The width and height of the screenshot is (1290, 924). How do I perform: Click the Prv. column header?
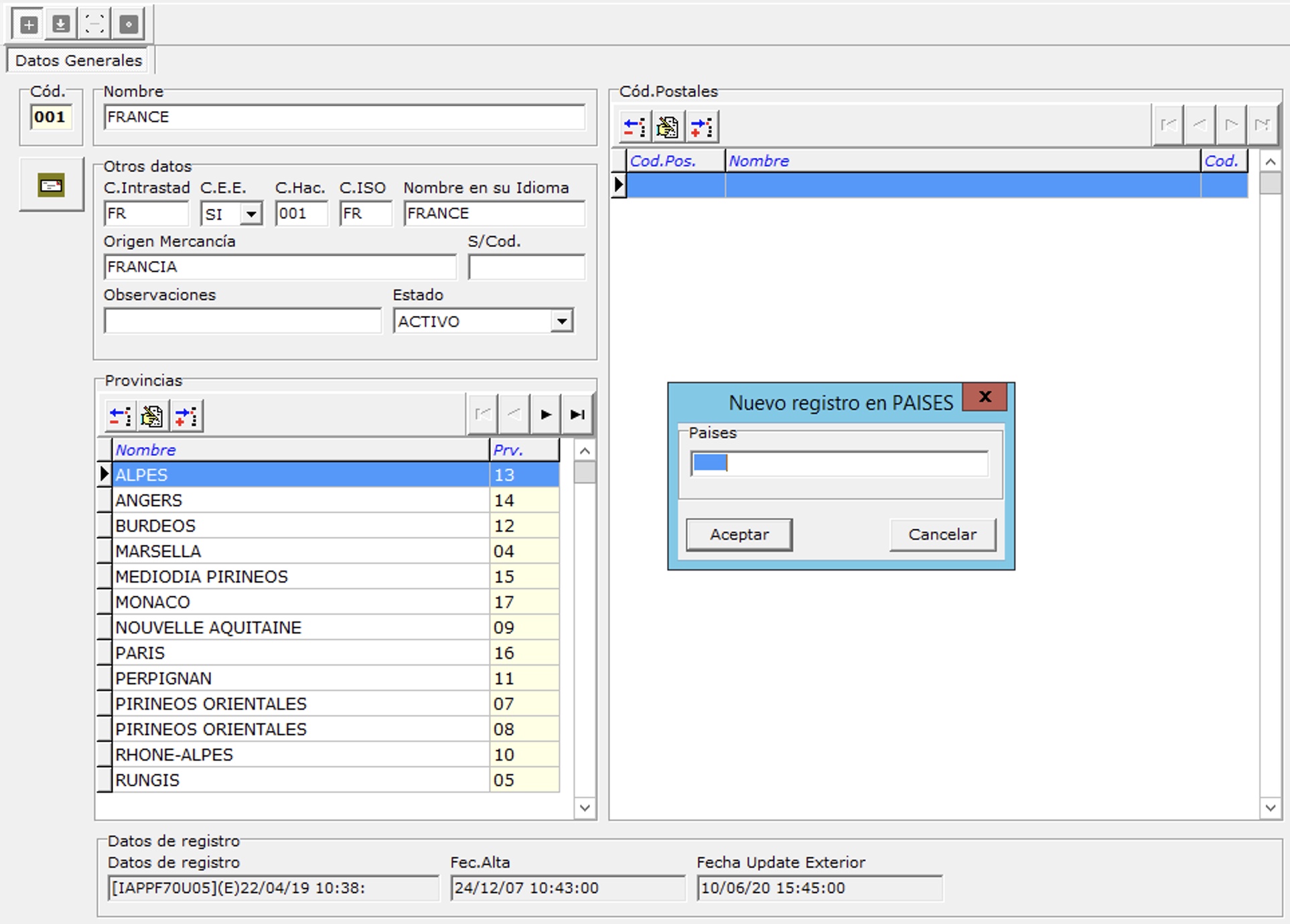tap(524, 450)
